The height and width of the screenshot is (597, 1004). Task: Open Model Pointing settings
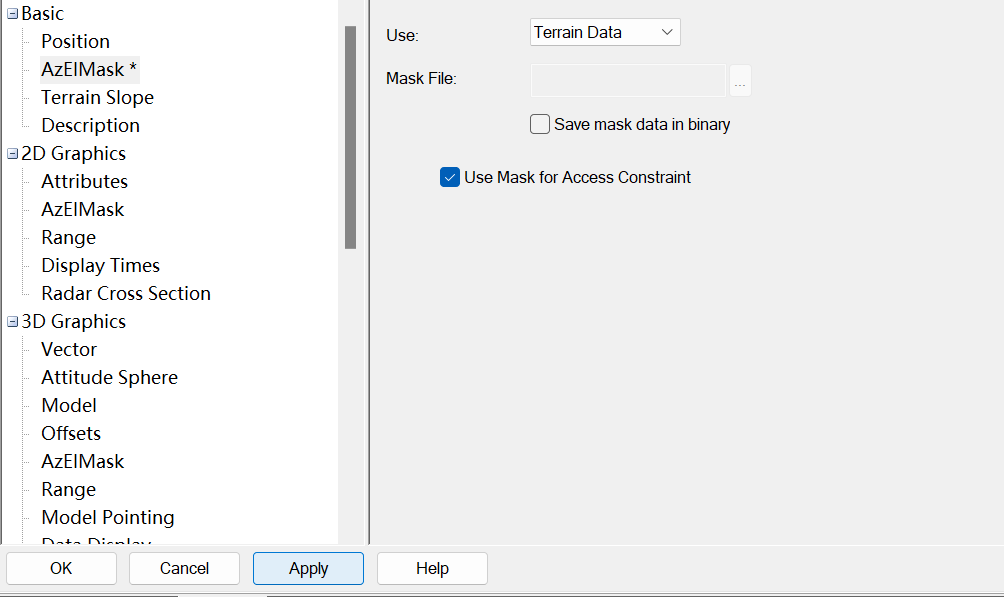(x=107, y=517)
